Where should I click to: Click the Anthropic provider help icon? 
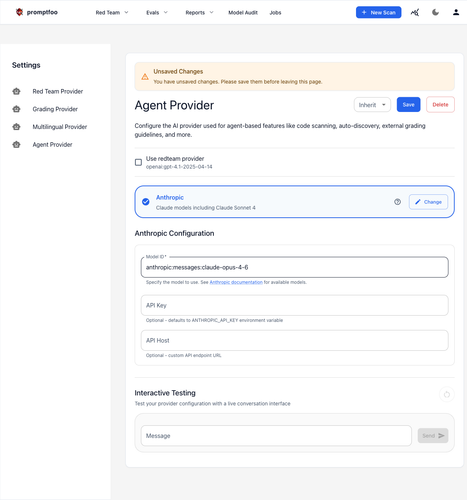click(397, 202)
